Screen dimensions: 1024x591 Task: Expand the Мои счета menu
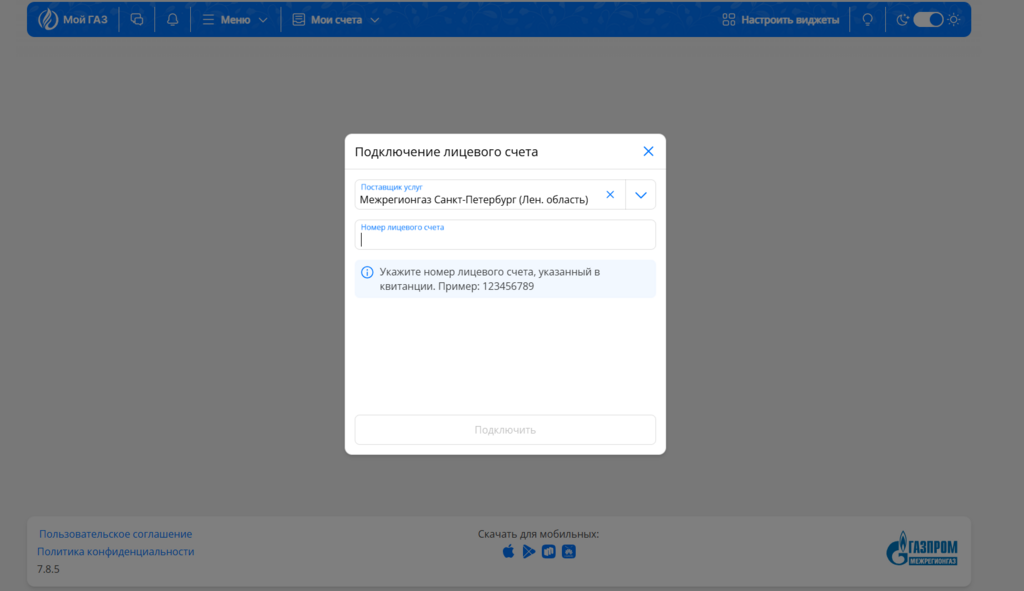(336, 19)
